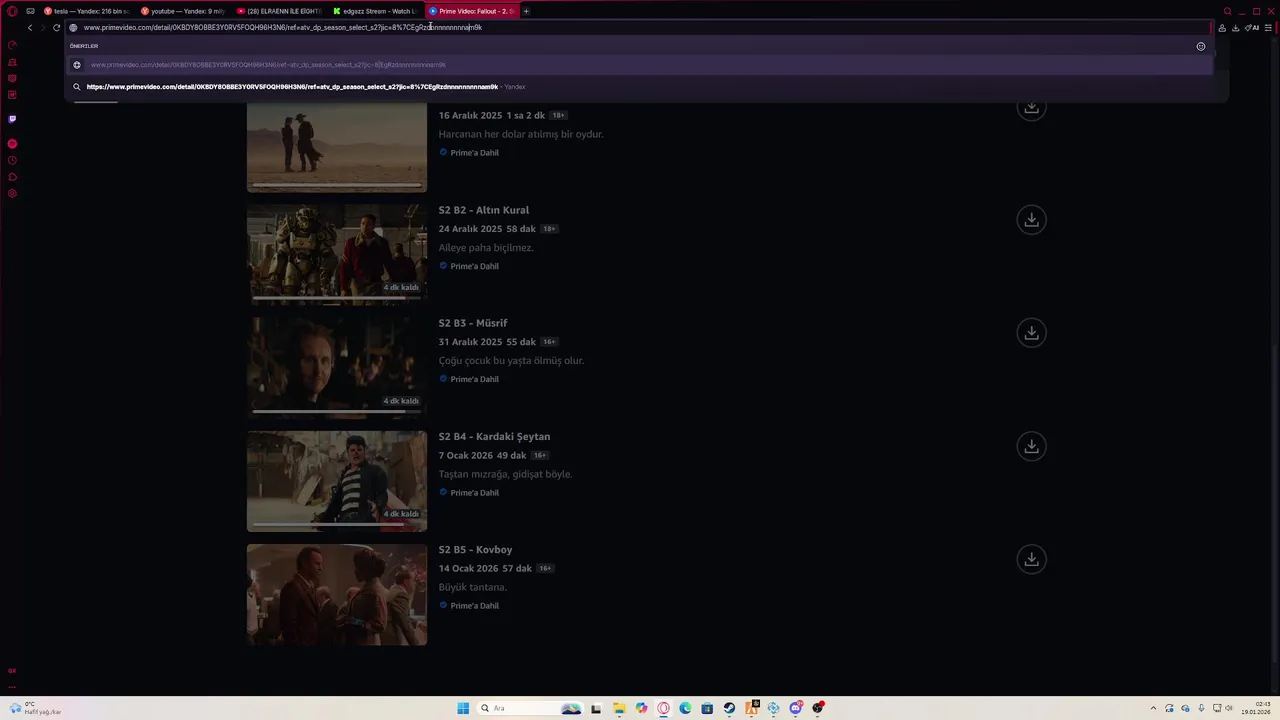Image resolution: width=1280 pixels, height=720 pixels.
Task: Show hidden system tray icons
Action: (x=1153, y=708)
